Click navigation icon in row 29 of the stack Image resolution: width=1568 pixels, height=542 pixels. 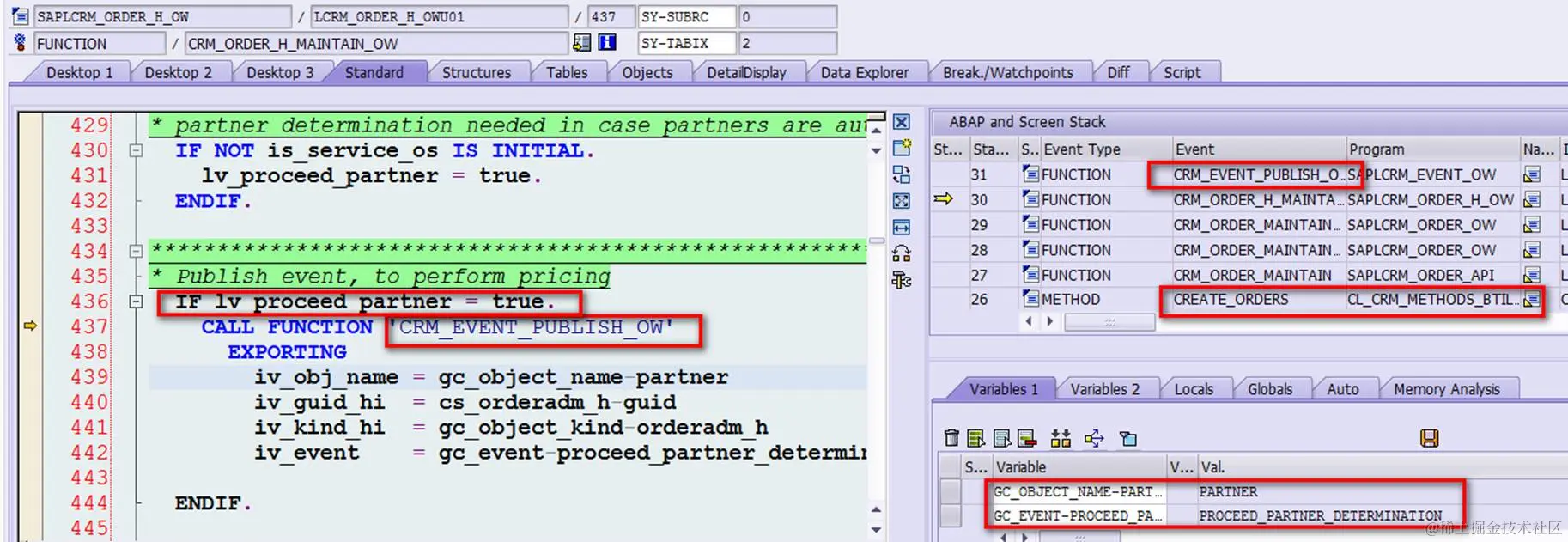point(1531,225)
